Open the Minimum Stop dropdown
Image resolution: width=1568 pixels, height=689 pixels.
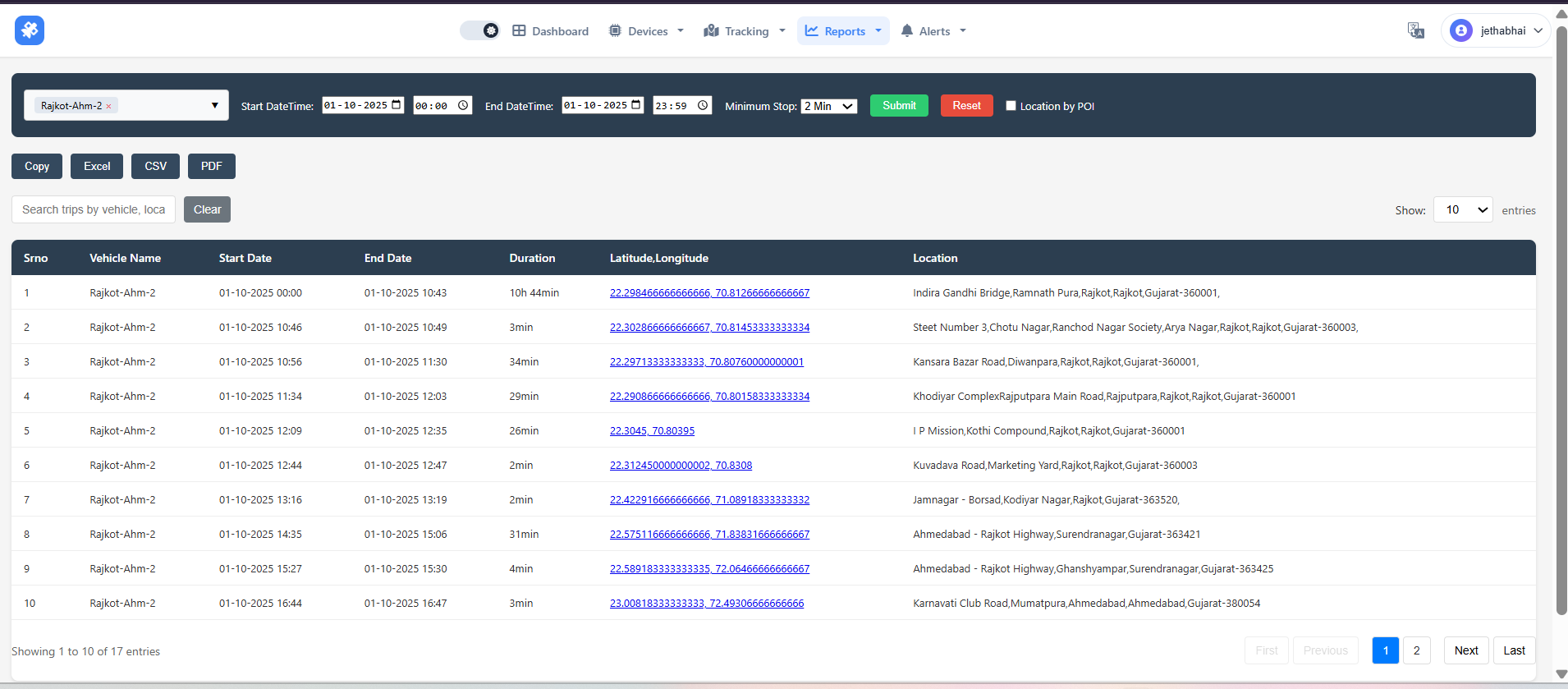pyautogui.click(x=829, y=106)
